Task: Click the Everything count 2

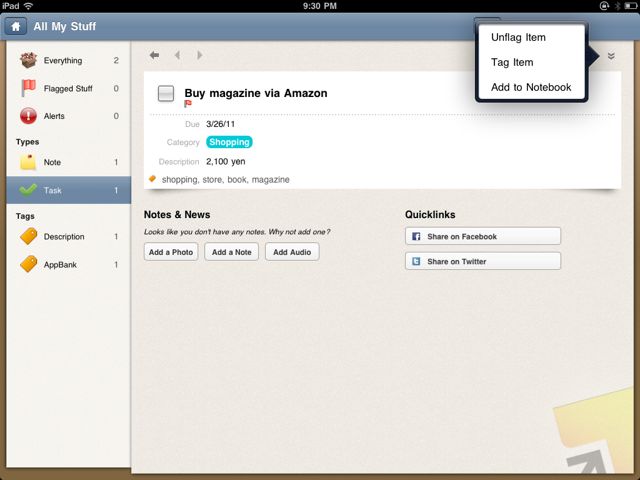Action: coord(116,60)
